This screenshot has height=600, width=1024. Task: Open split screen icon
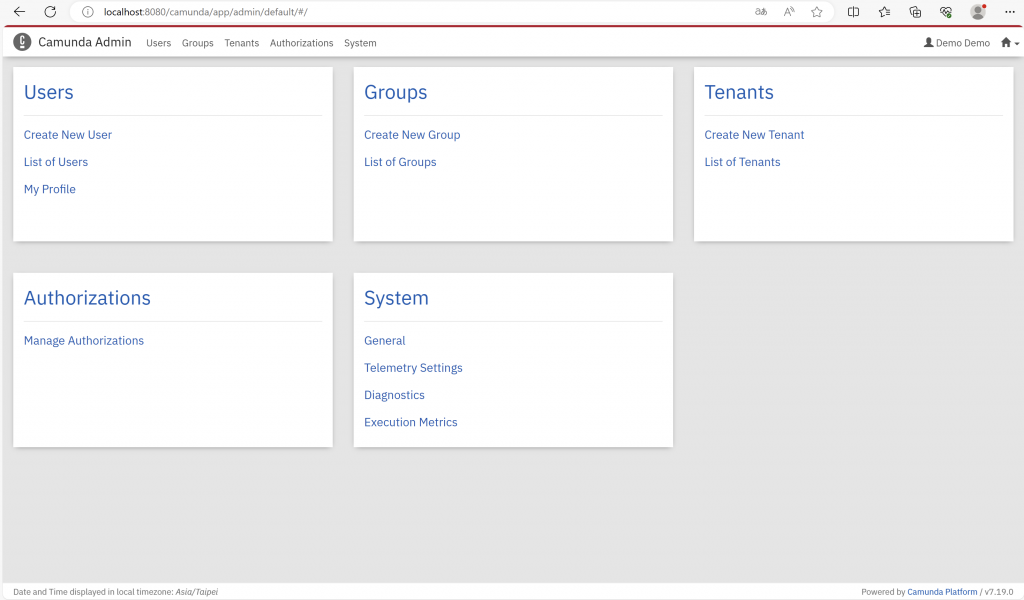[854, 12]
